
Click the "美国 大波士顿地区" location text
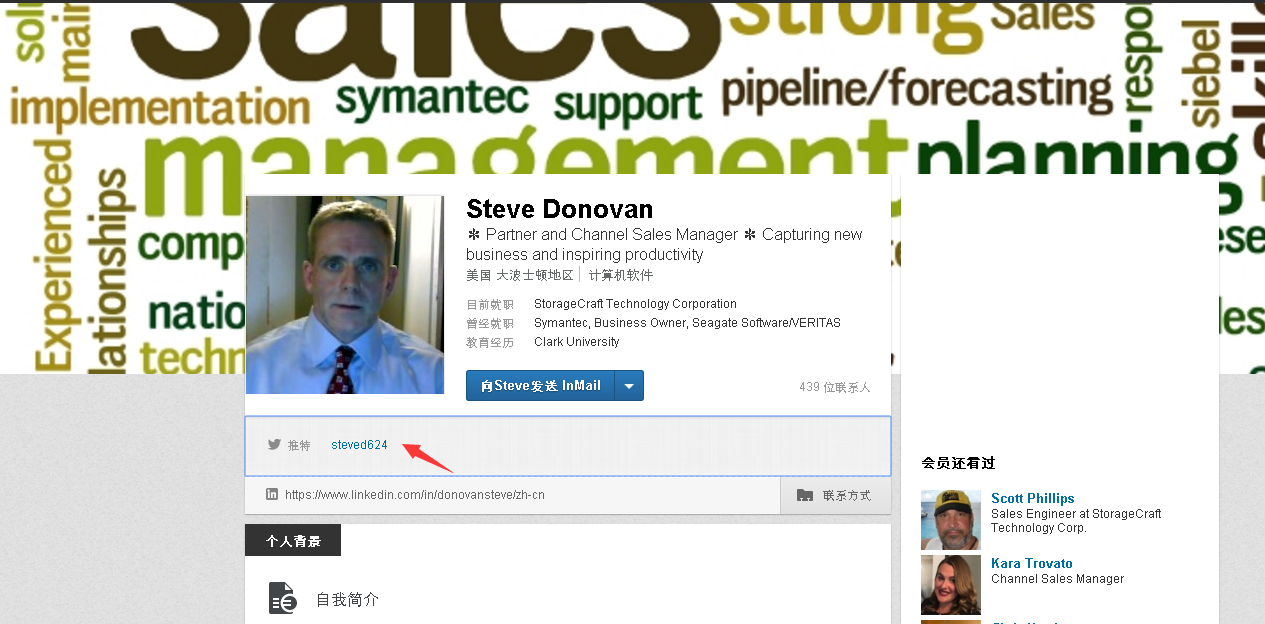point(520,275)
